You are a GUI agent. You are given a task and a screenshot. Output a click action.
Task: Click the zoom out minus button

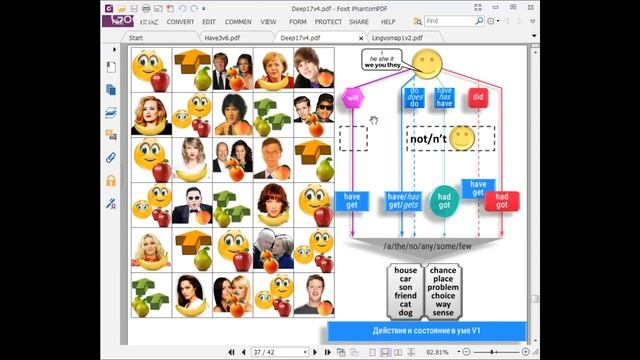[467, 351]
